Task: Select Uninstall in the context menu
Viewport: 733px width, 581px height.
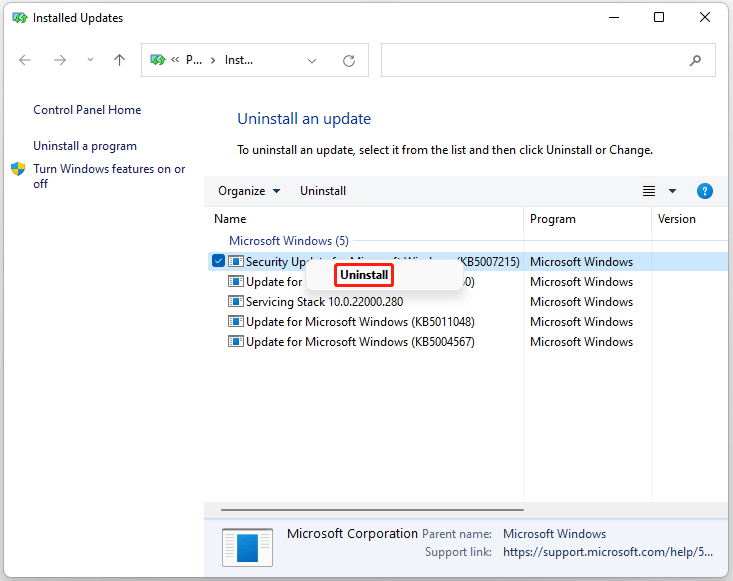Action: [364, 275]
